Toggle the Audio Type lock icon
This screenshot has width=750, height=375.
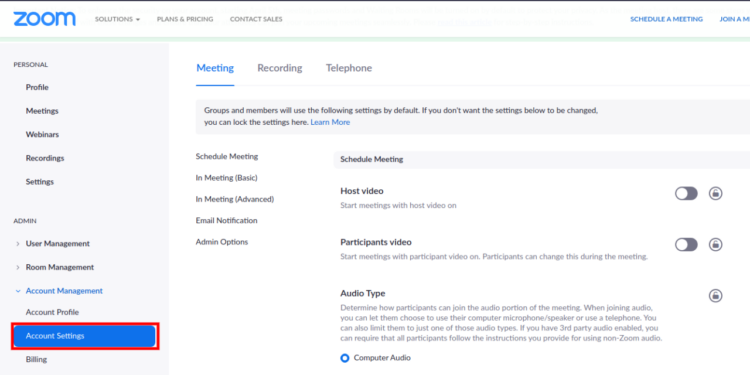715,295
